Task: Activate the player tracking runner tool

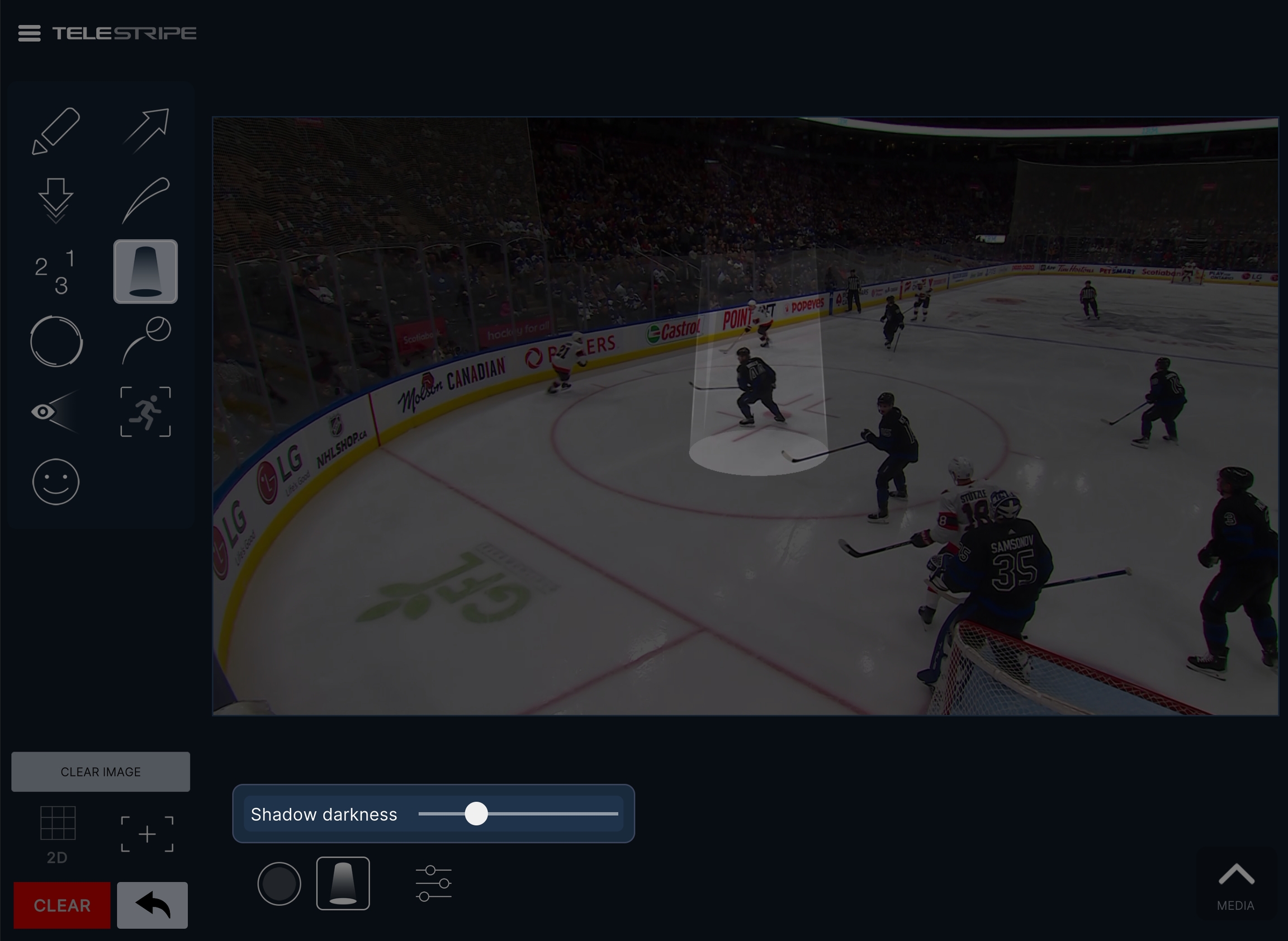Action: (146, 412)
